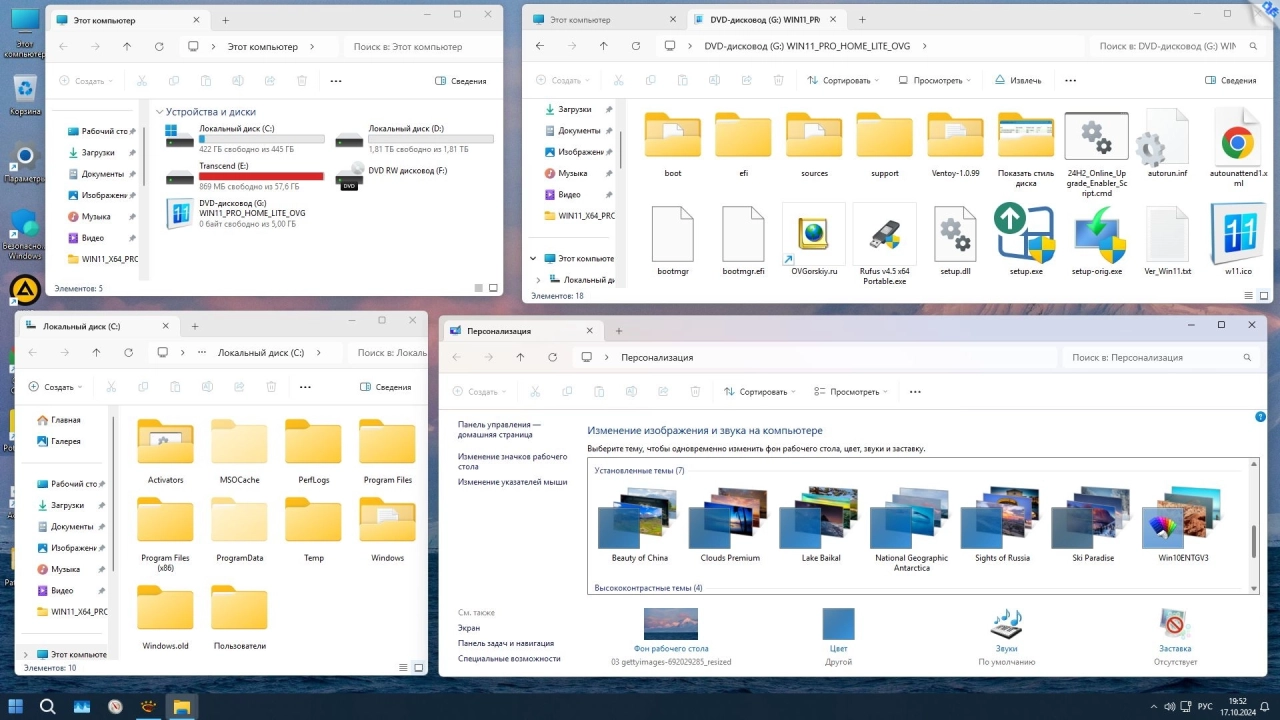Open Музыка in DVD window sidebar
The width and height of the screenshot is (1280, 720).
pos(573,173)
